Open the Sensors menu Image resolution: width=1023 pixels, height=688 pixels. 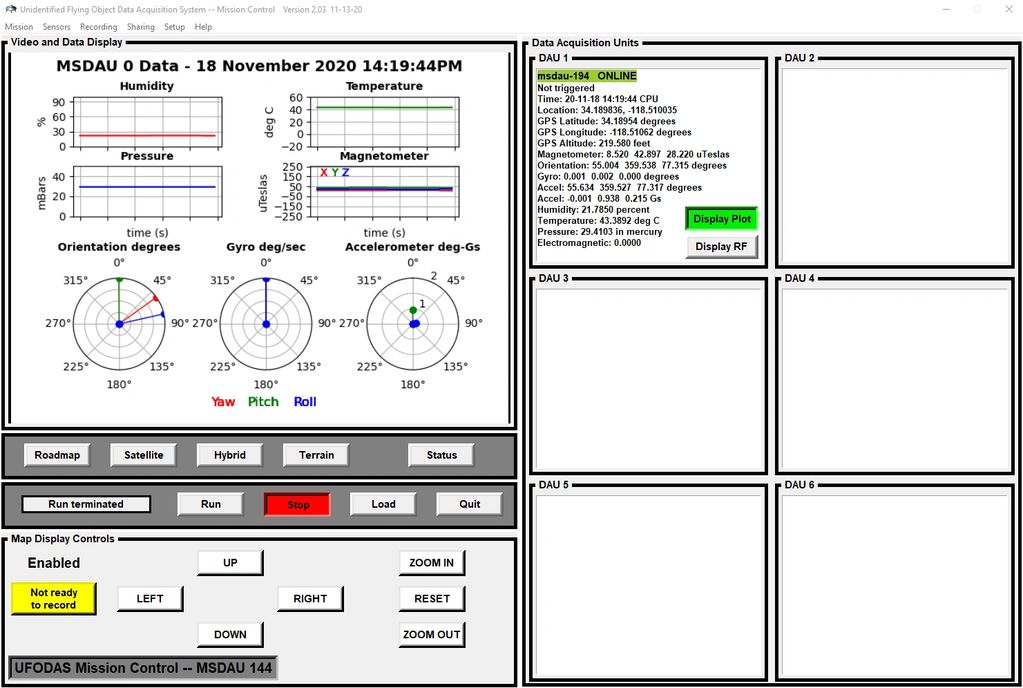[x=56, y=27]
